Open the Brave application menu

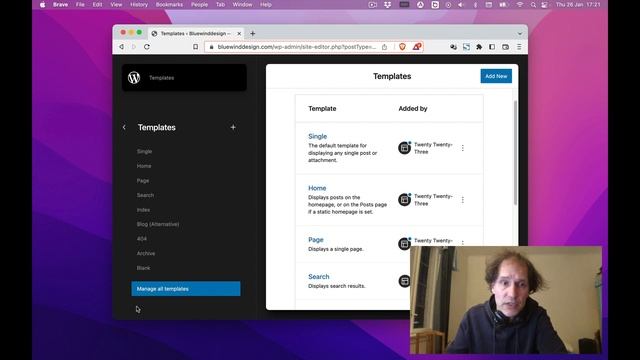(x=60, y=5)
